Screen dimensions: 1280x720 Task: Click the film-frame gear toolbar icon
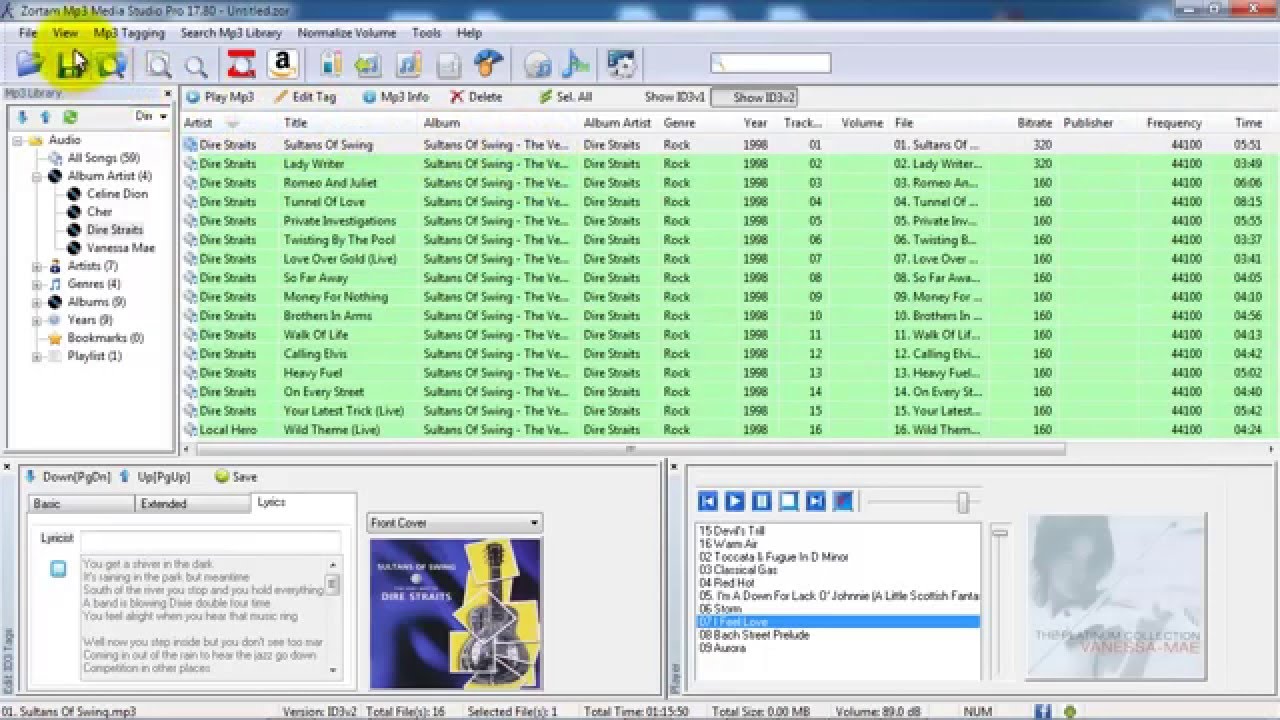click(x=622, y=65)
